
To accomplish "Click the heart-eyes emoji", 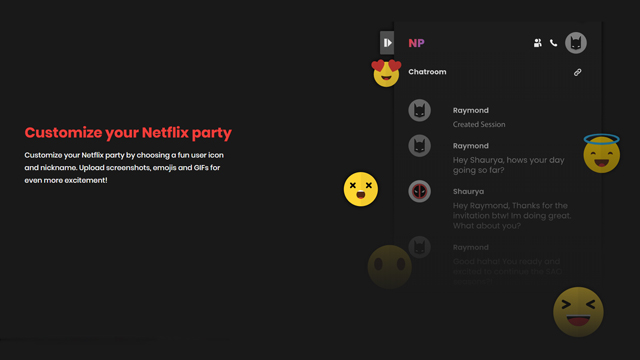I will (386, 73).
